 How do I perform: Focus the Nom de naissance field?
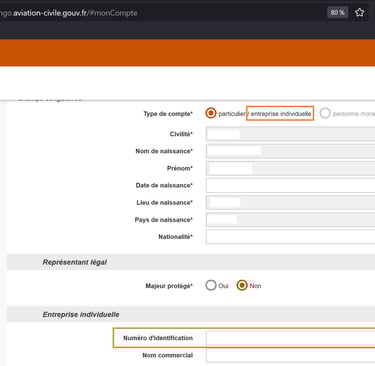[290, 151]
